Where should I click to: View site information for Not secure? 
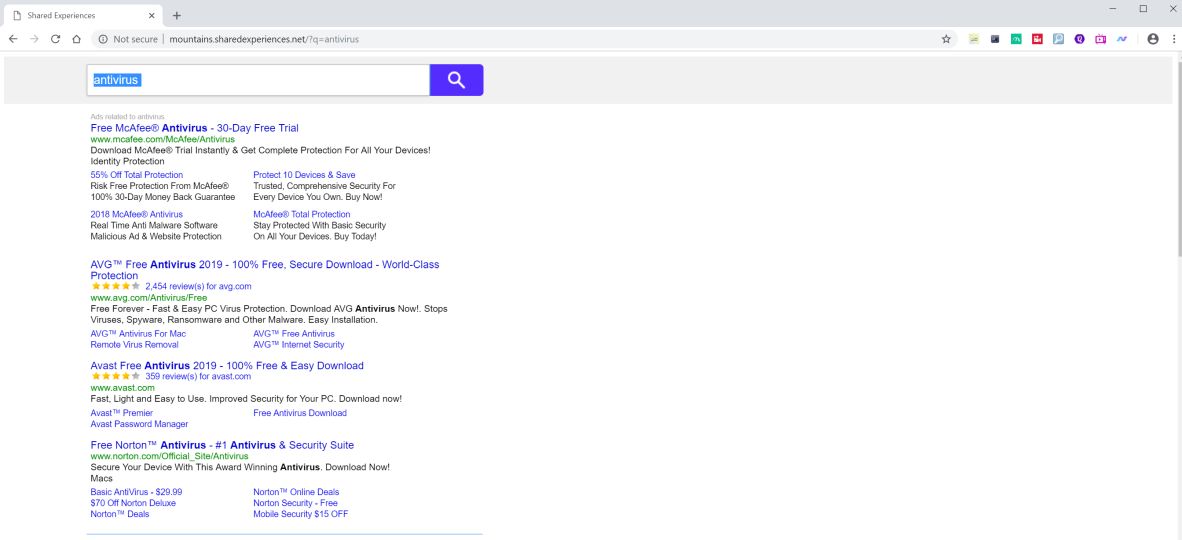coord(127,39)
